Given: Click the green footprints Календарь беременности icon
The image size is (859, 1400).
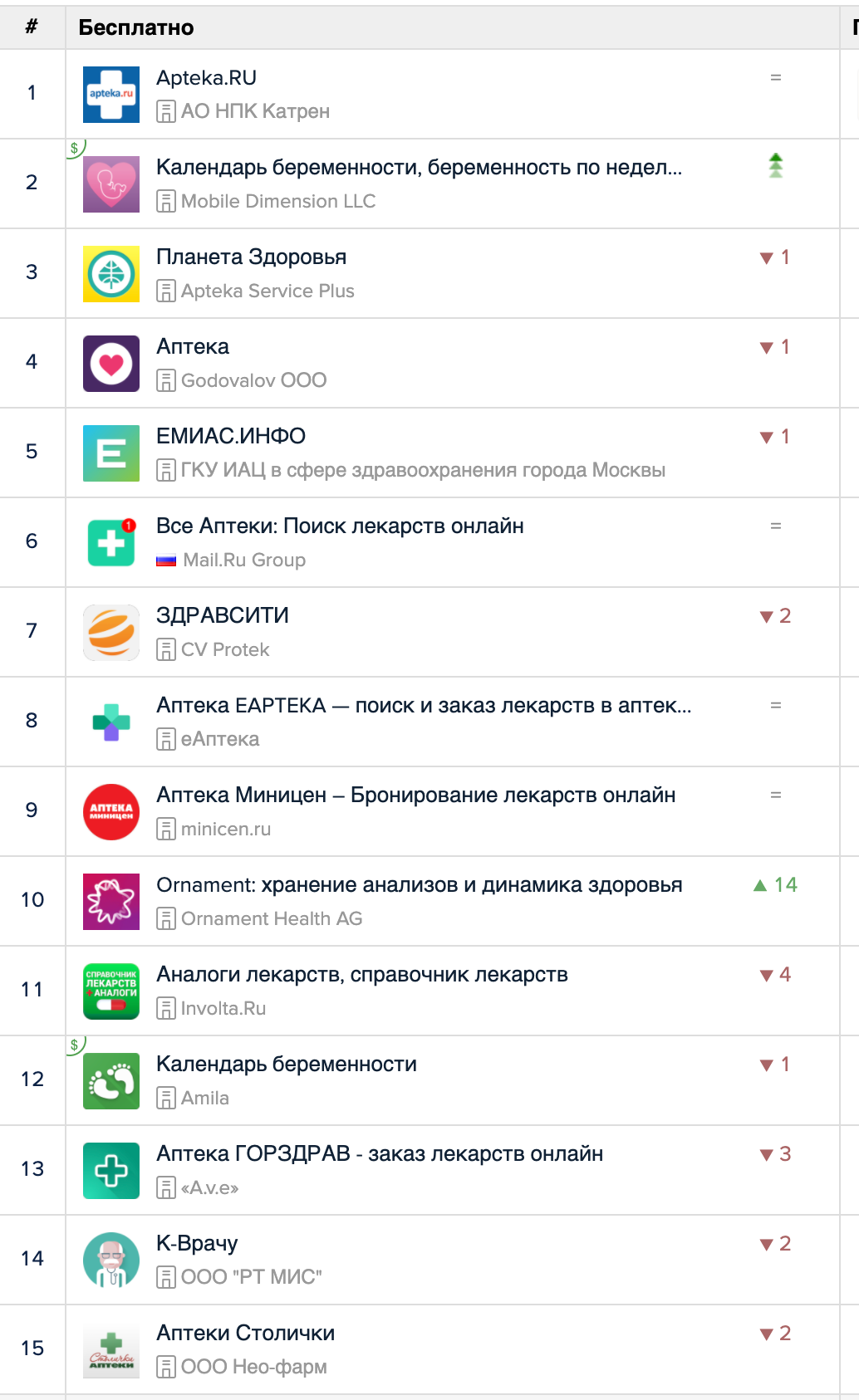Looking at the screenshot, I should (x=111, y=1081).
